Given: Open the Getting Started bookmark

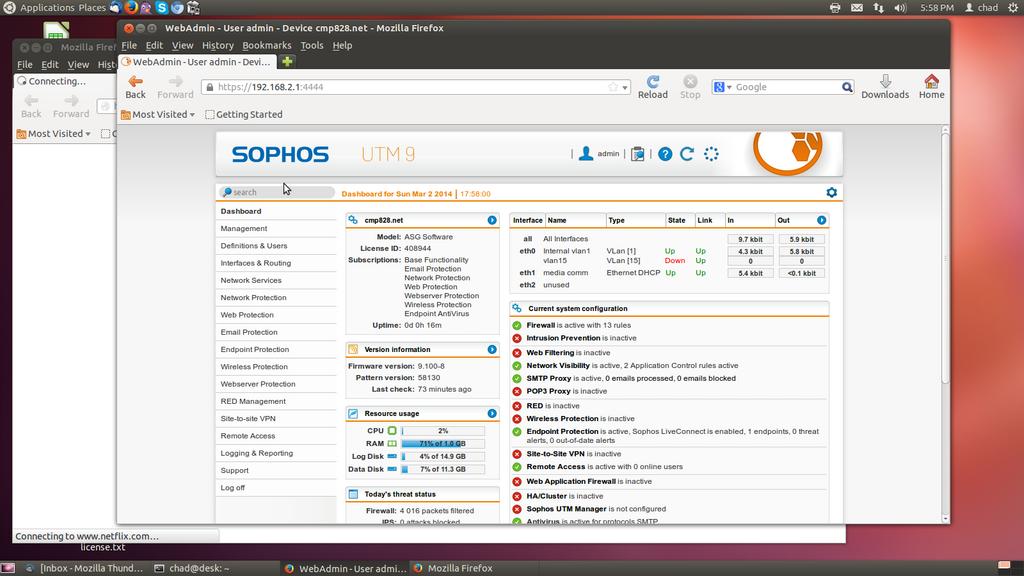Looking at the screenshot, I should tap(244, 114).
